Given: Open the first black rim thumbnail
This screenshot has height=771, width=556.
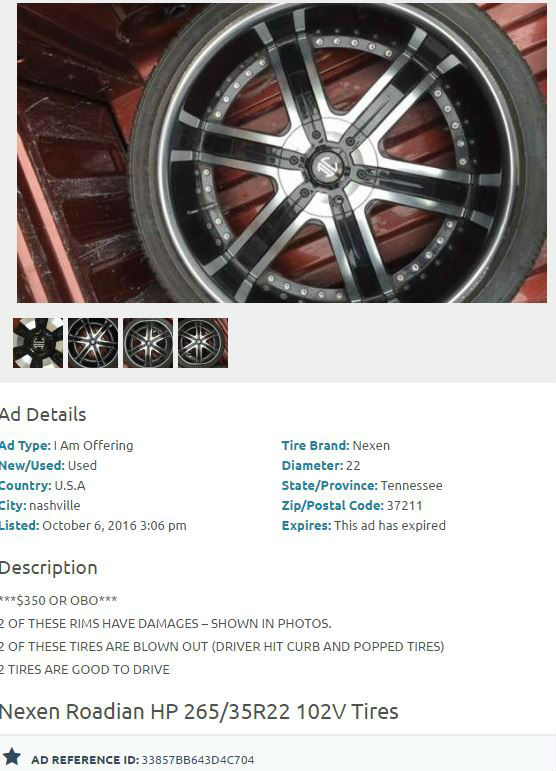Looking at the screenshot, I should [x=38, y=343].
